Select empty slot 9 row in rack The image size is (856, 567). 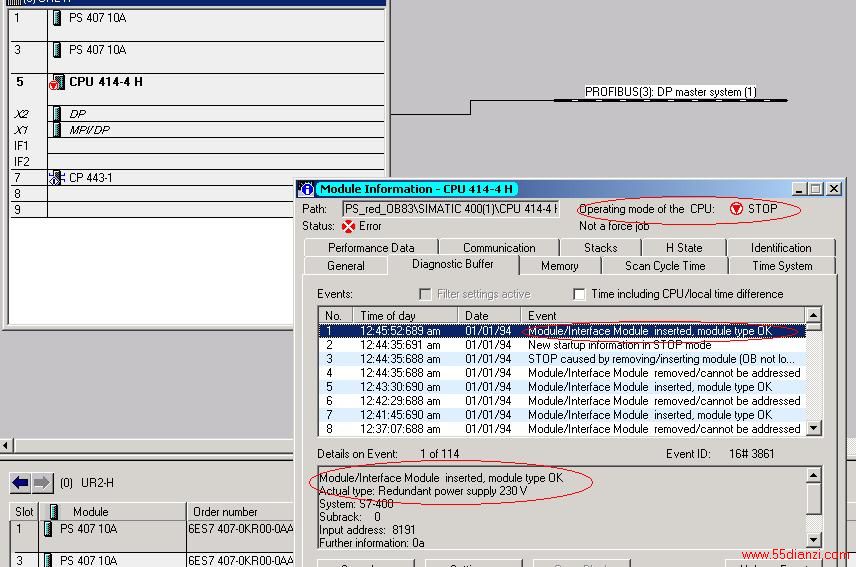[198, 210]
